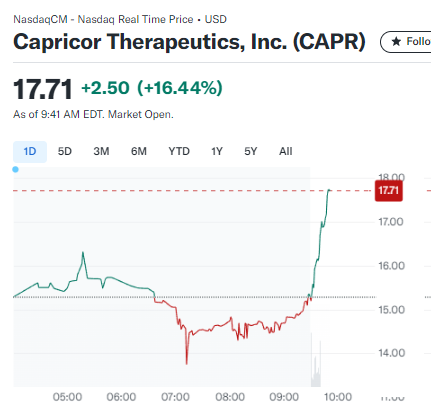Click the red 17.71 price label
This screenshot has width=431, height=412.
click(389, 191)
